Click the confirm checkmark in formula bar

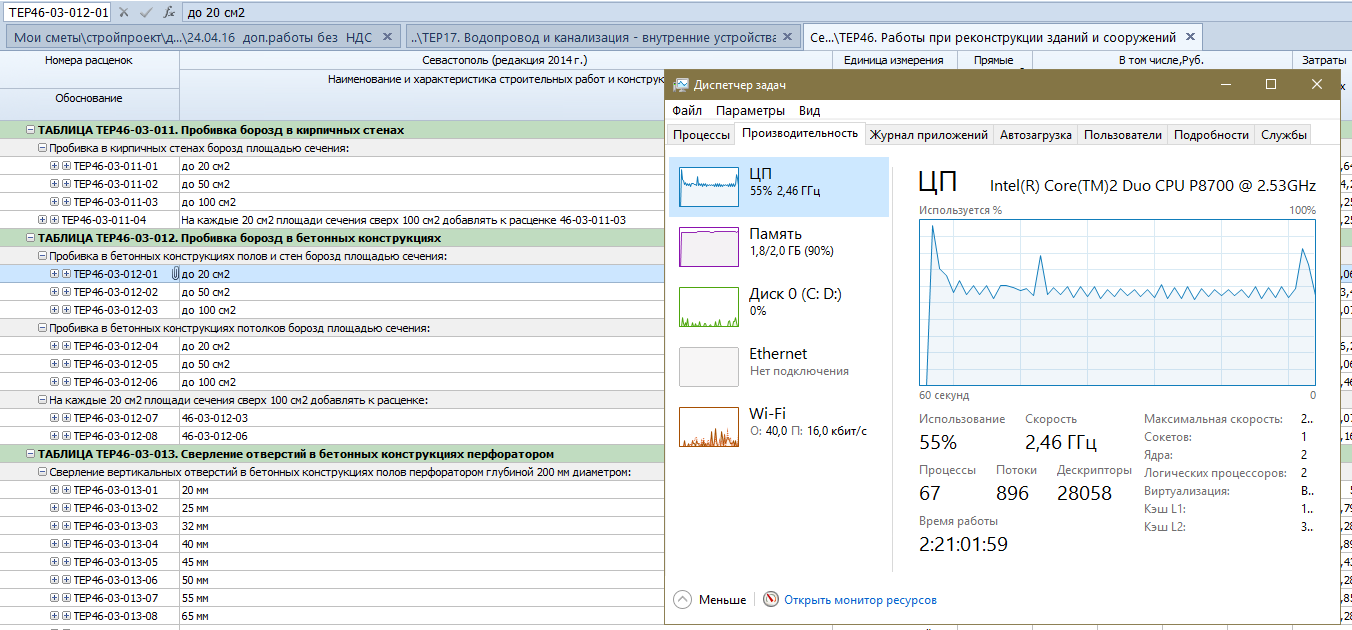coord(146,12)
